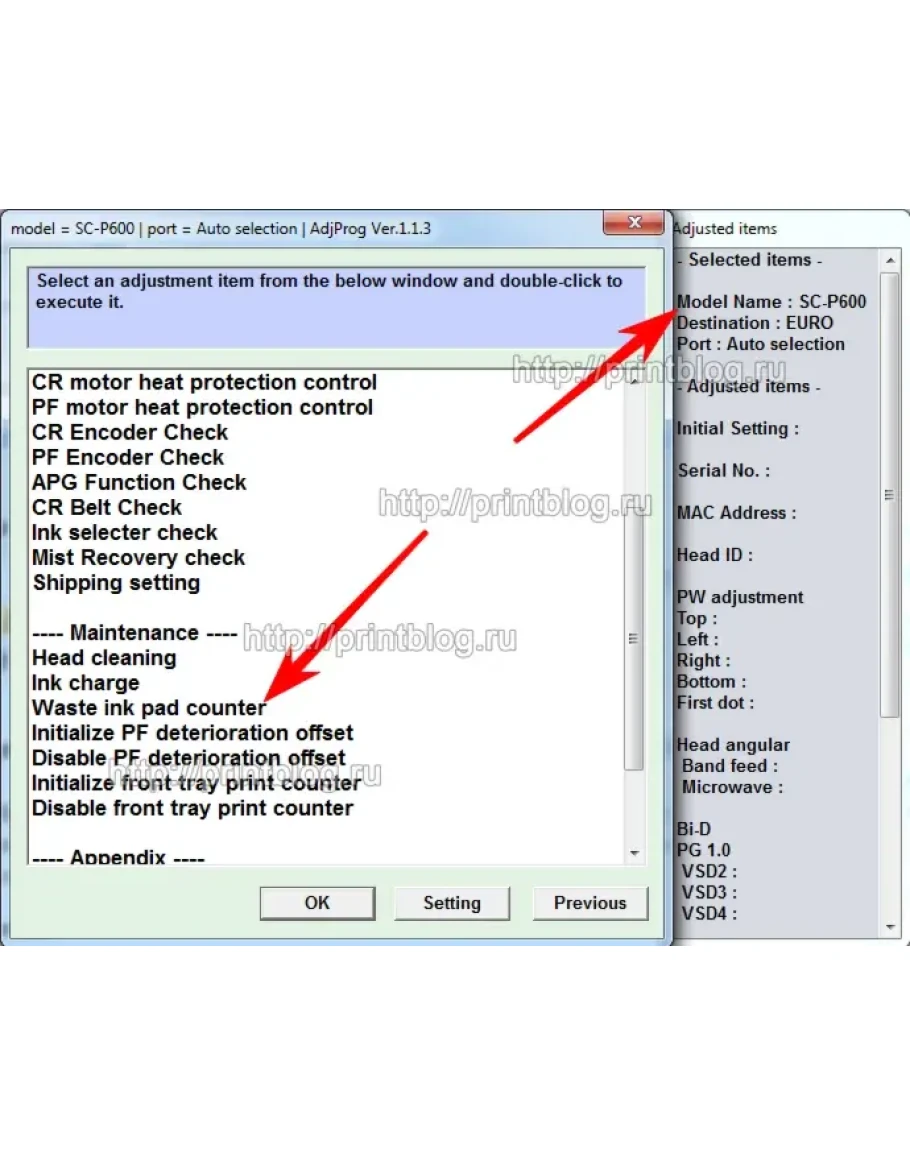Choose Initialize front tray print counter
Image resolution: width=910 pixels, height=1155 pixels.
(x=195, y=783)
